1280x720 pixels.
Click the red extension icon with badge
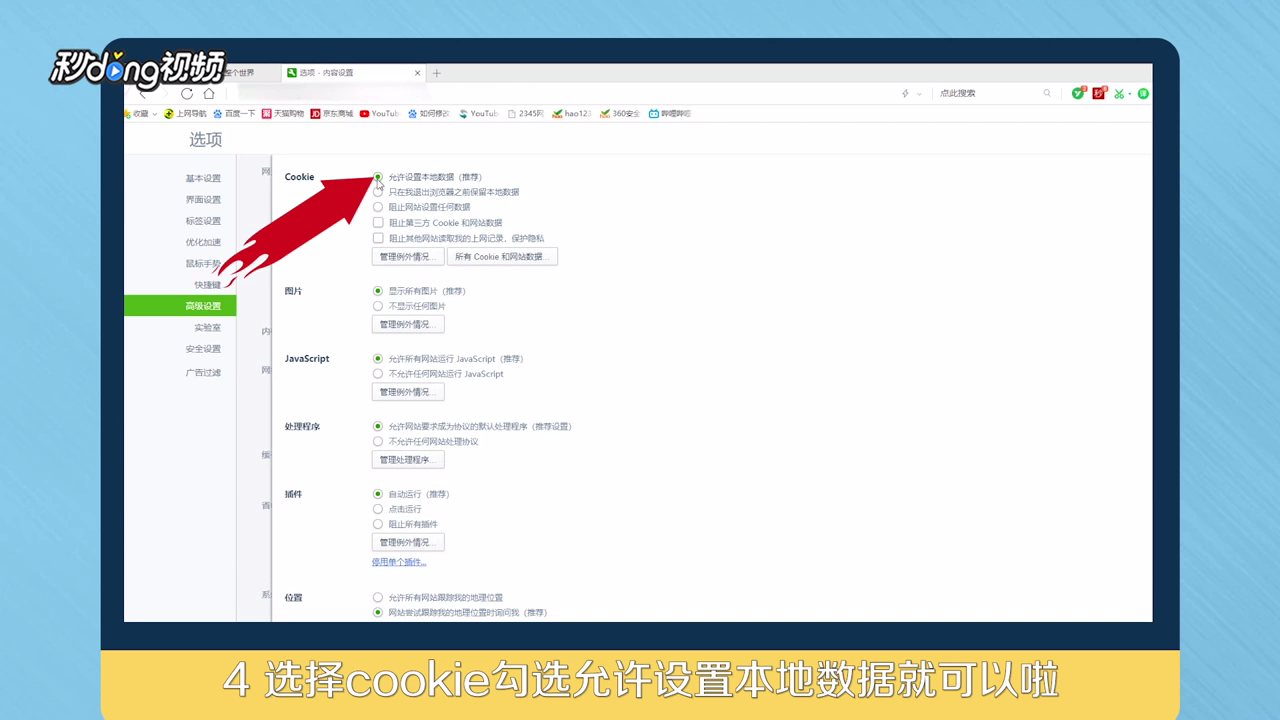click(1099, 93)
